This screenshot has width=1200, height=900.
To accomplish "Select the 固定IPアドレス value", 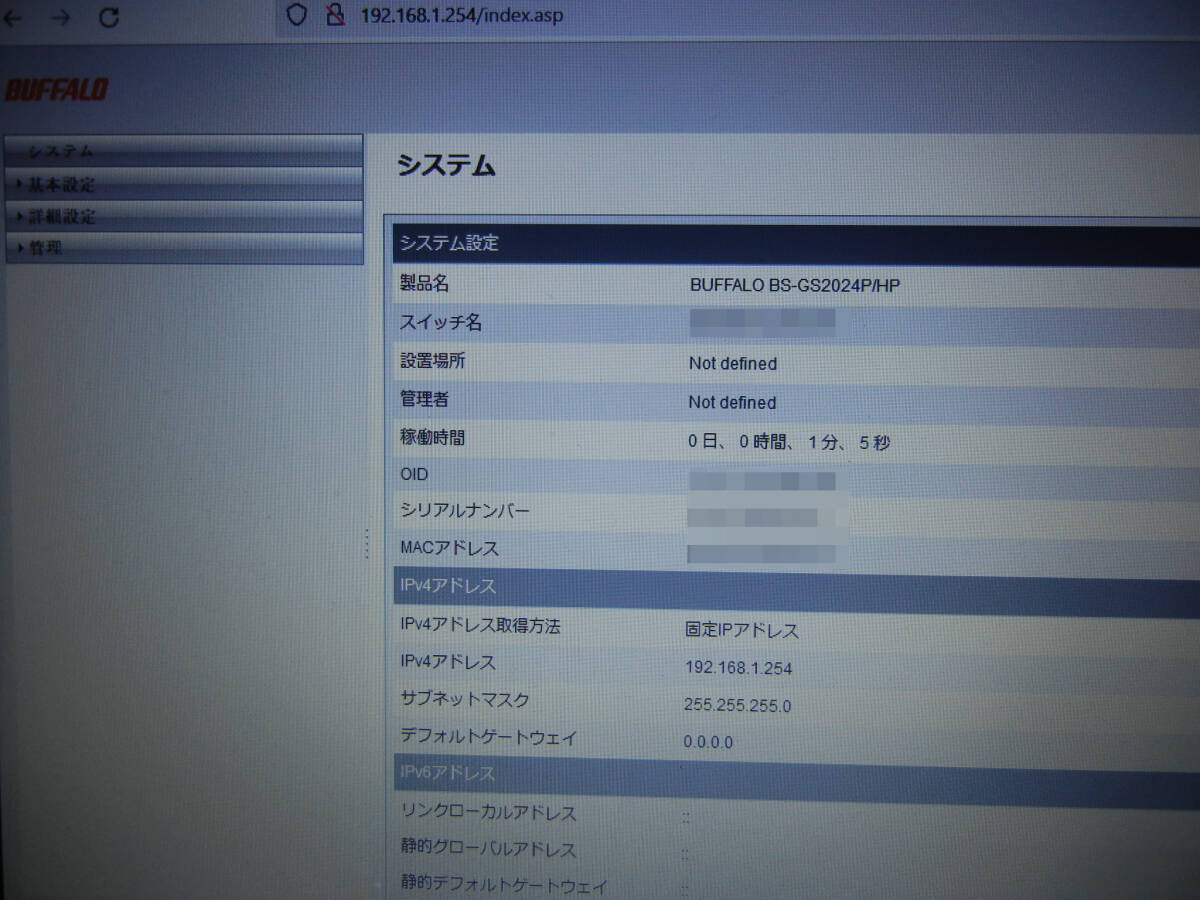I will tap(742, 630).
